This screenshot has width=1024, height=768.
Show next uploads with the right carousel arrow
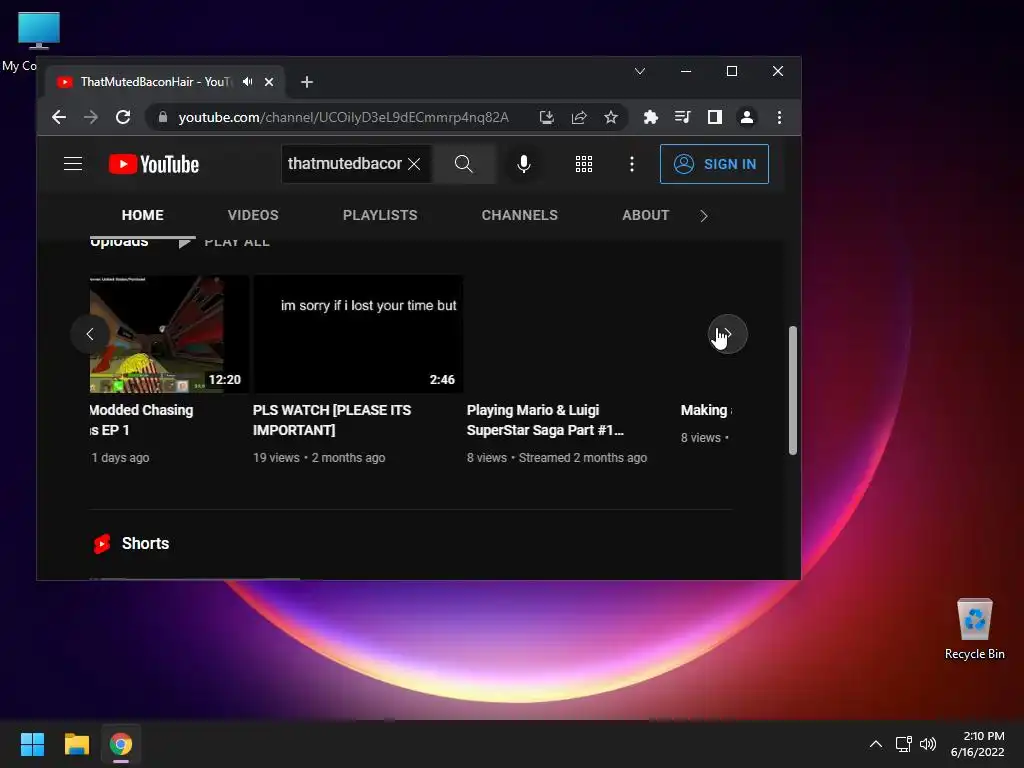(x=728, y=334)
